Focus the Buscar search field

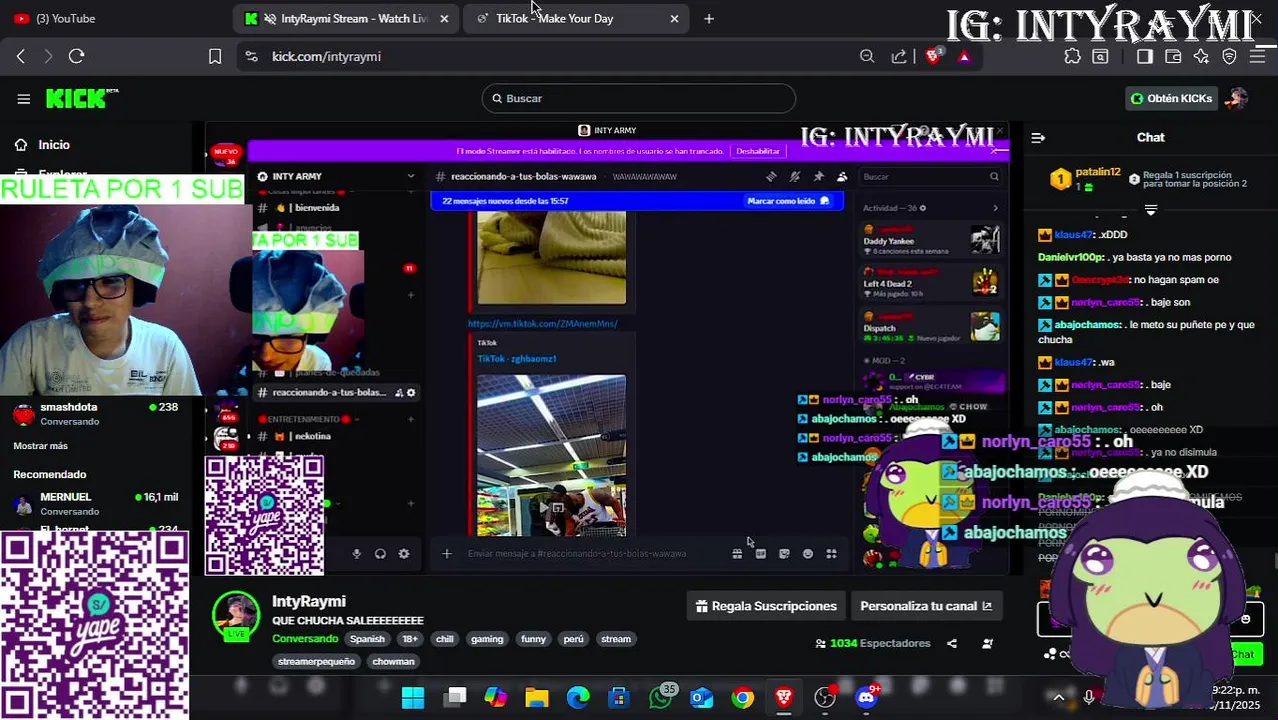coord(639,98)
